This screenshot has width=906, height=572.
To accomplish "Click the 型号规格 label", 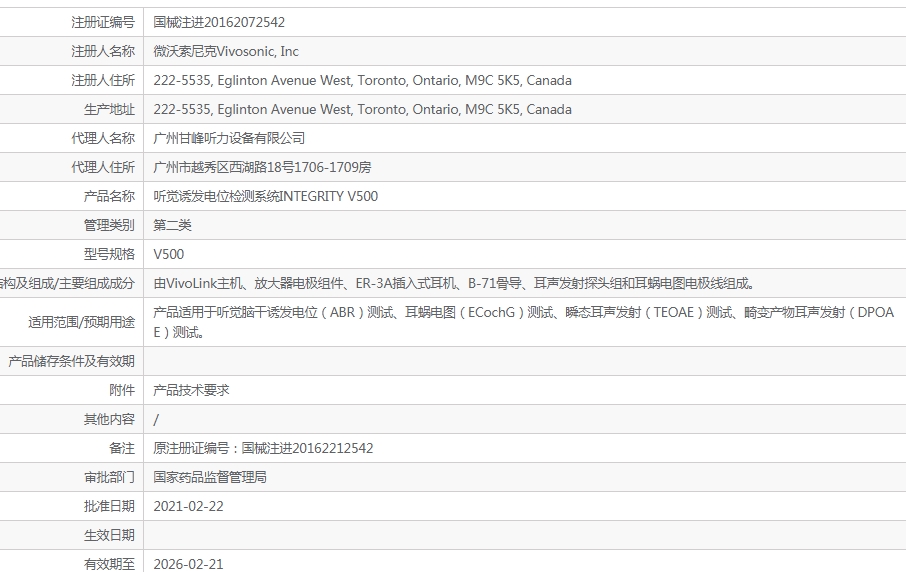I will (109, 254).
